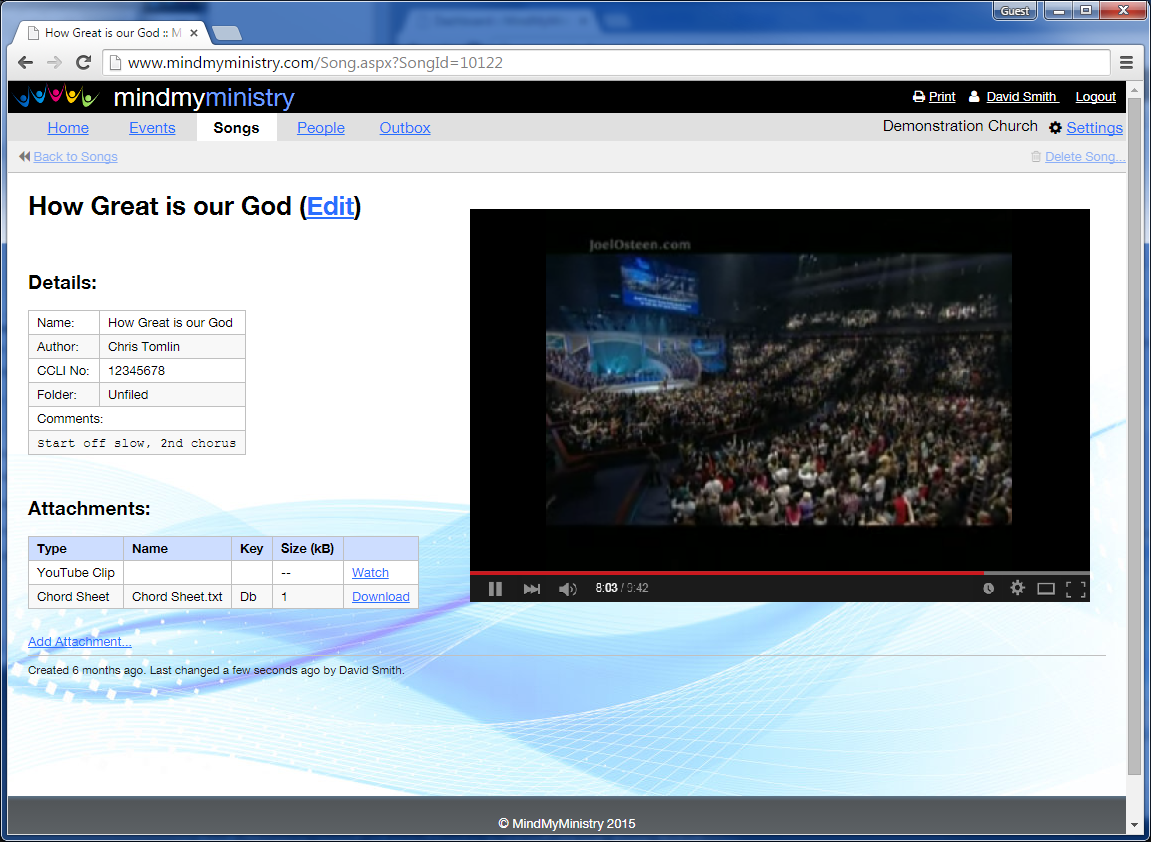Open David Smith profile link
The height and width of the screenshot is (842, 1151).
[1022, 97]
